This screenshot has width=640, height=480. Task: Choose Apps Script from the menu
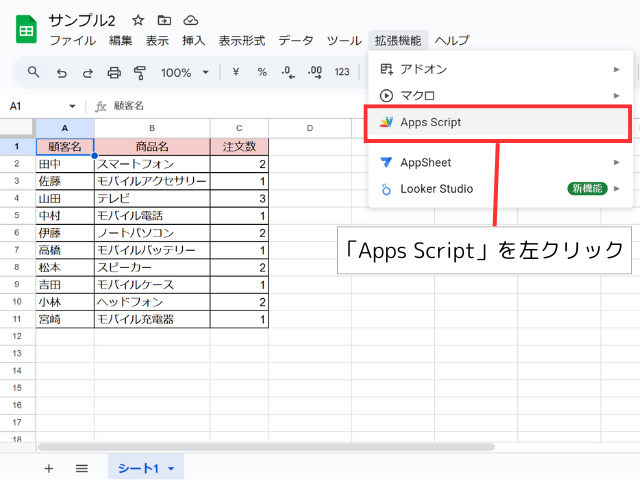coord(498,122)
